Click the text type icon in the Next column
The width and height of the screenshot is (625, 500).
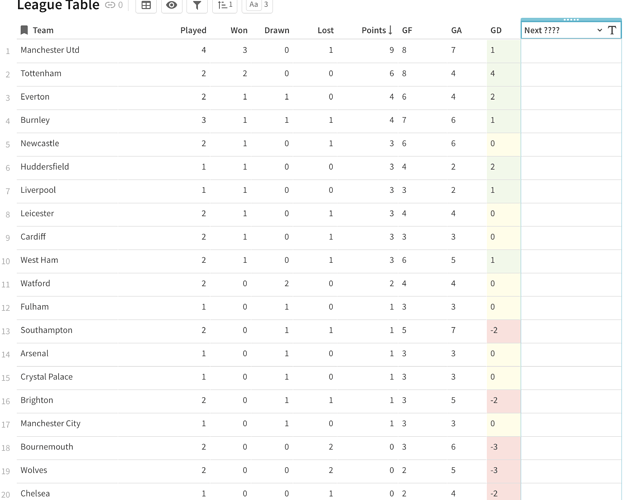pyautogui.click(x=612, y=30)
